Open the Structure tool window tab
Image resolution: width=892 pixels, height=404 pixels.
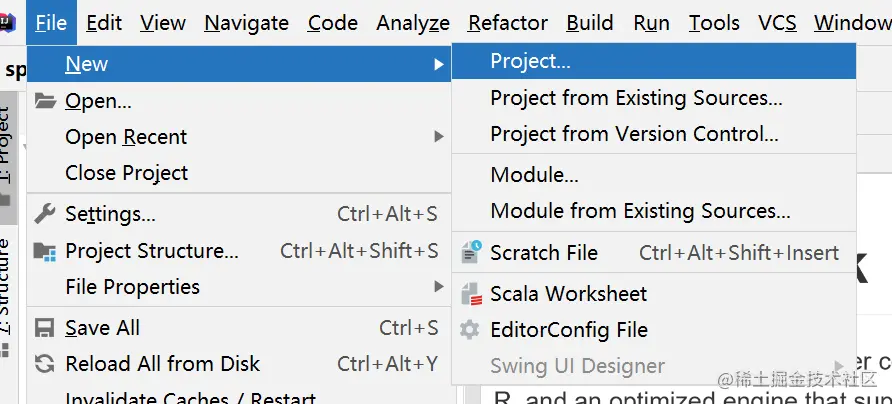7,280
